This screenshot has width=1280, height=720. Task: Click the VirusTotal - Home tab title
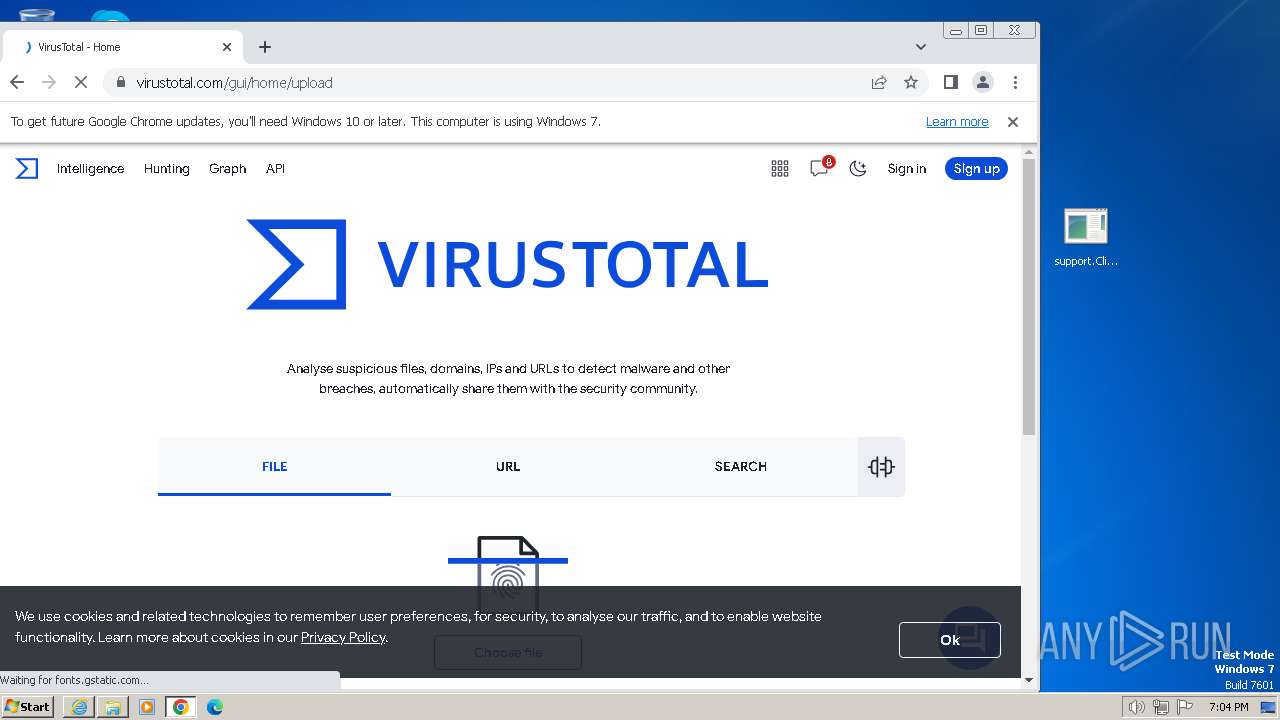(x=79, y=47)
